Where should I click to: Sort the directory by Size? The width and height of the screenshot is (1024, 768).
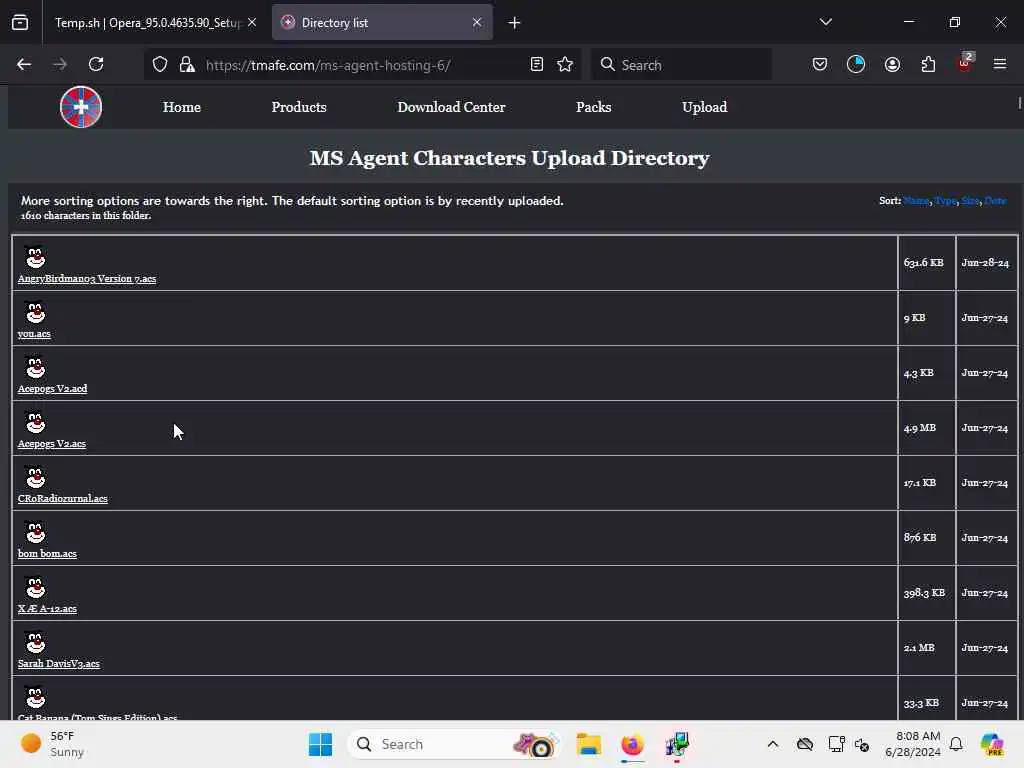[970, 200]
